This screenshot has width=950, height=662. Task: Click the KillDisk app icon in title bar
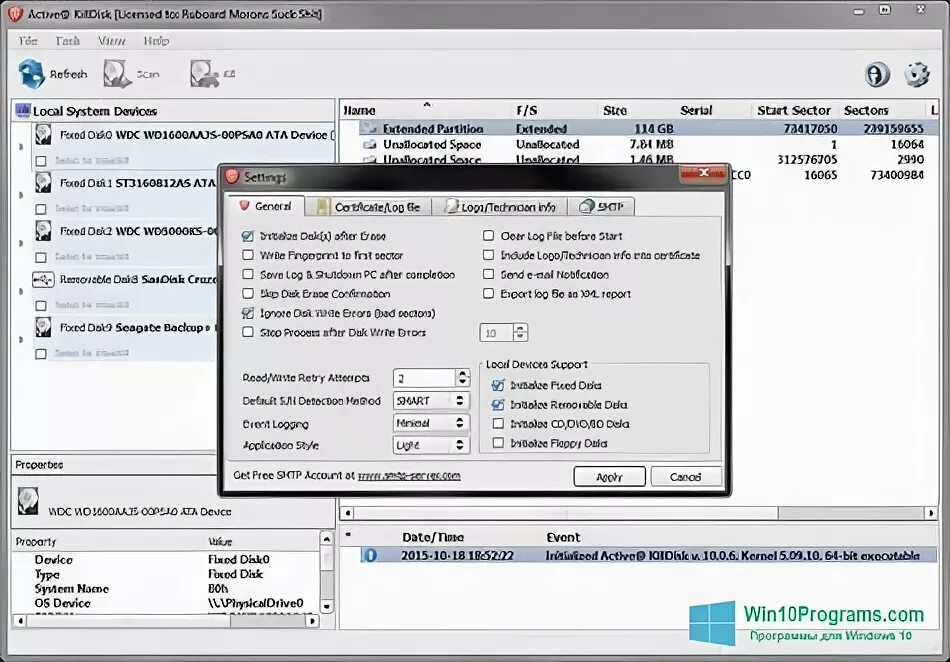[15, 13]
